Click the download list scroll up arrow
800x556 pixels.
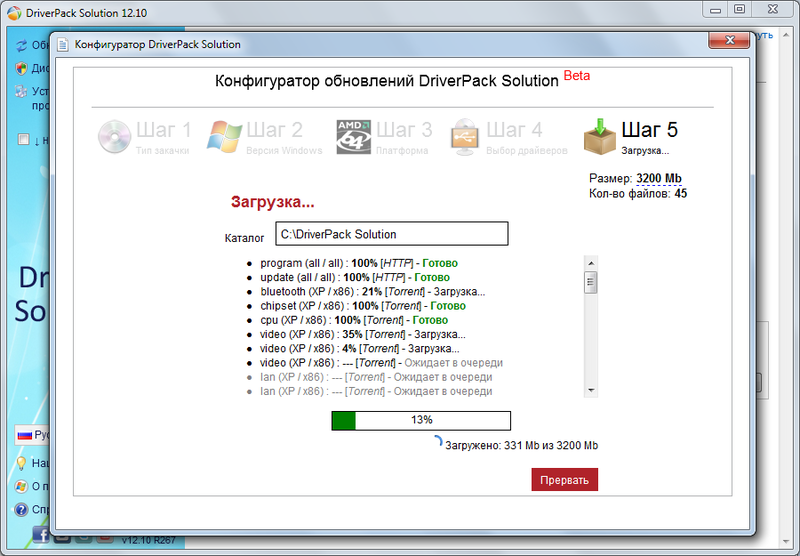pos(591,263)
